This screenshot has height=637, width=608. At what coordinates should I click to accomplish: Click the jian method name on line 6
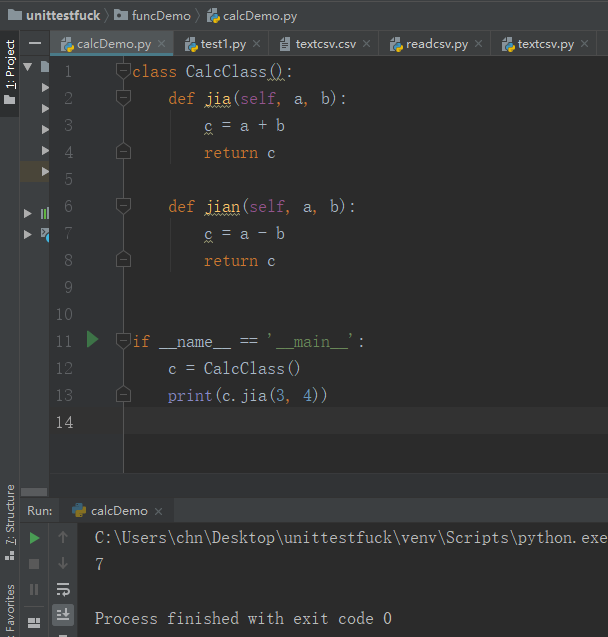pyautogui.click(x=222, y=207)
